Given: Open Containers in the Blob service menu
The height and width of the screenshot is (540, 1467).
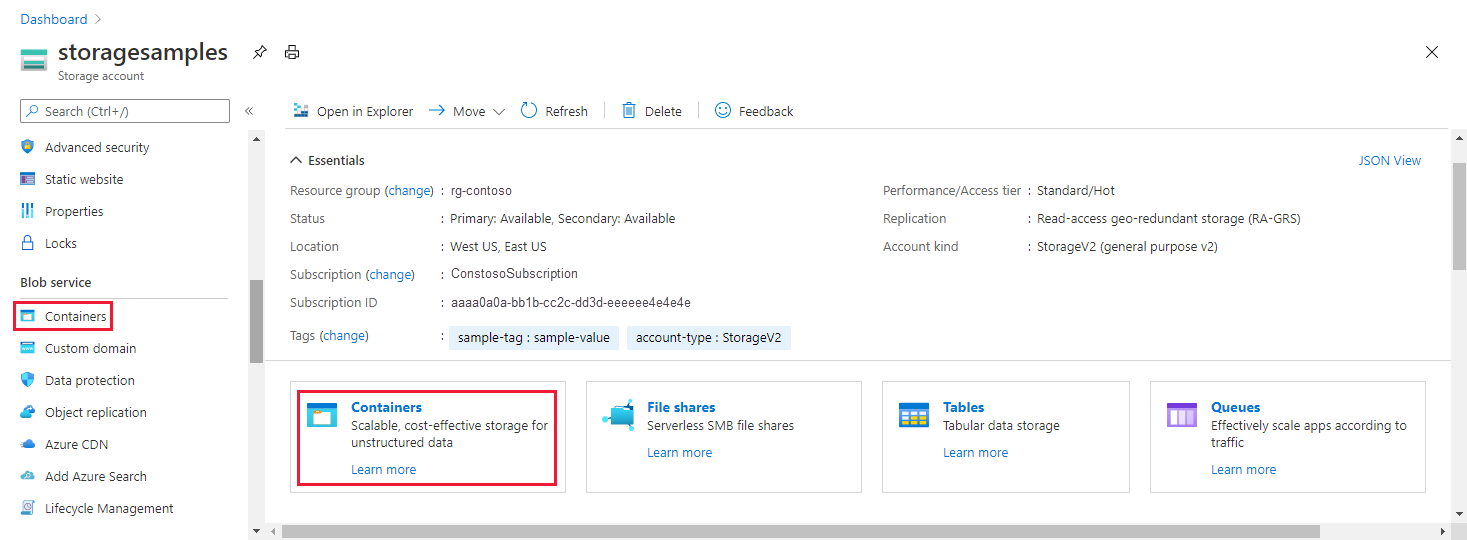Looking at the screenshot, I should point(75,316).
